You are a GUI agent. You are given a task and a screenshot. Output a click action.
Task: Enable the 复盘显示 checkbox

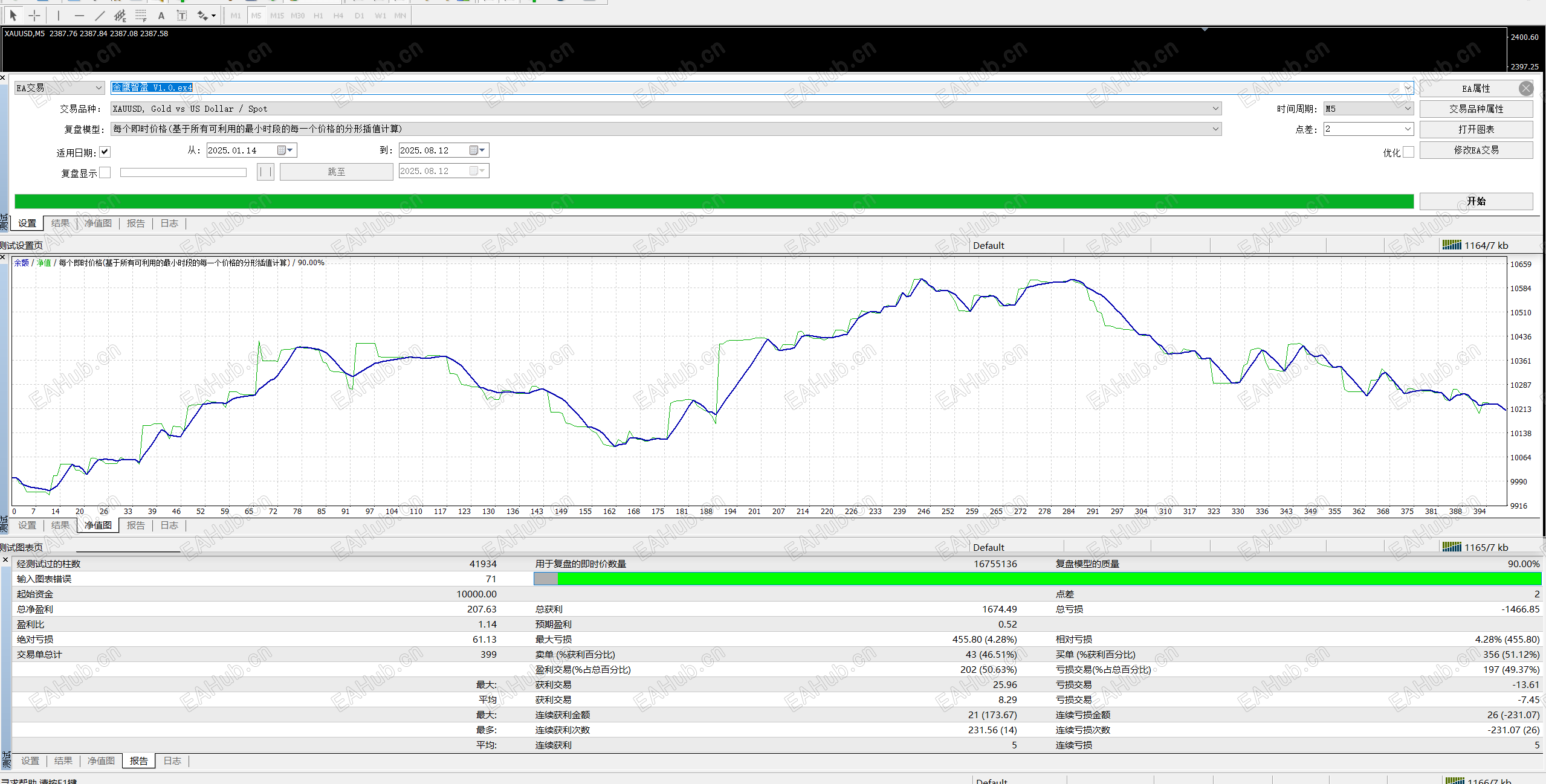(105, 173)
